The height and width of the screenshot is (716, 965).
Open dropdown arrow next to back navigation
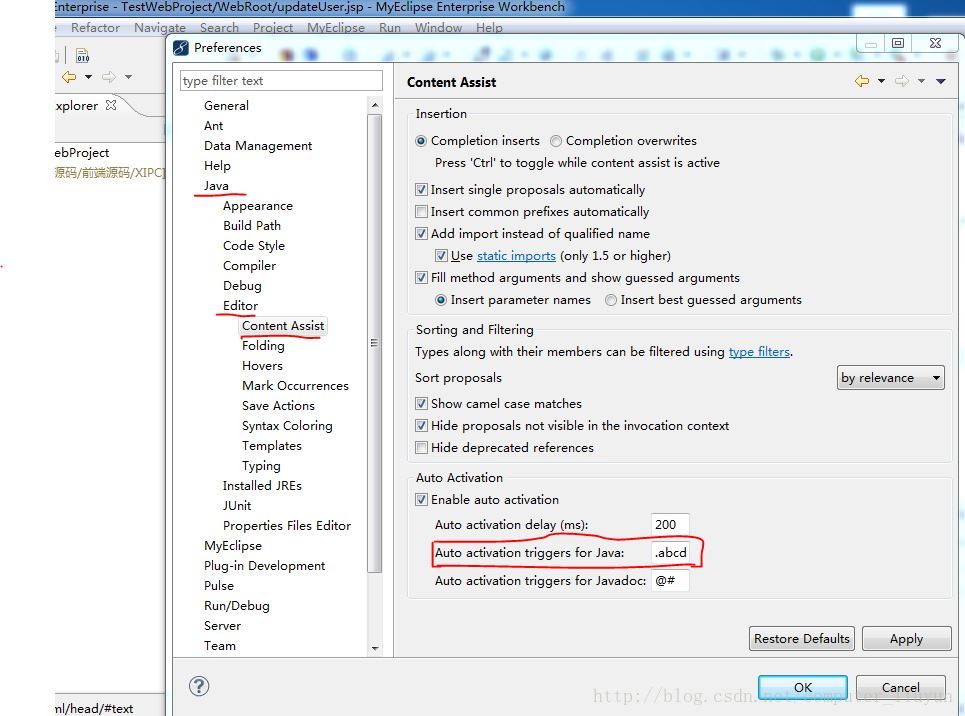pyautogui.click(x=881, y=82)
